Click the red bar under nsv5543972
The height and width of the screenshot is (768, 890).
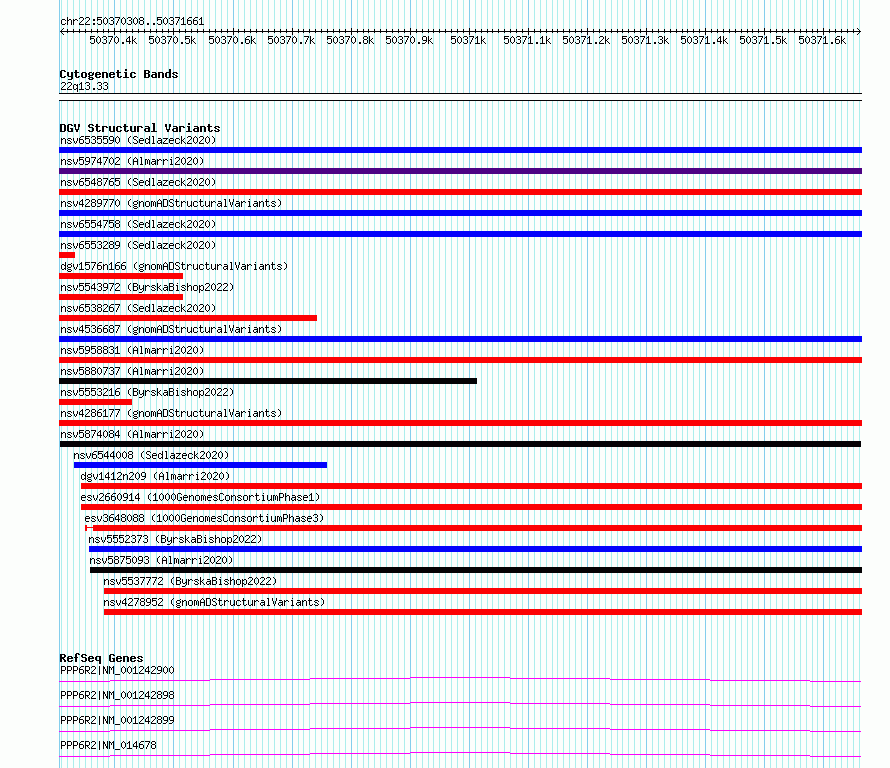[x=121, y=297]
